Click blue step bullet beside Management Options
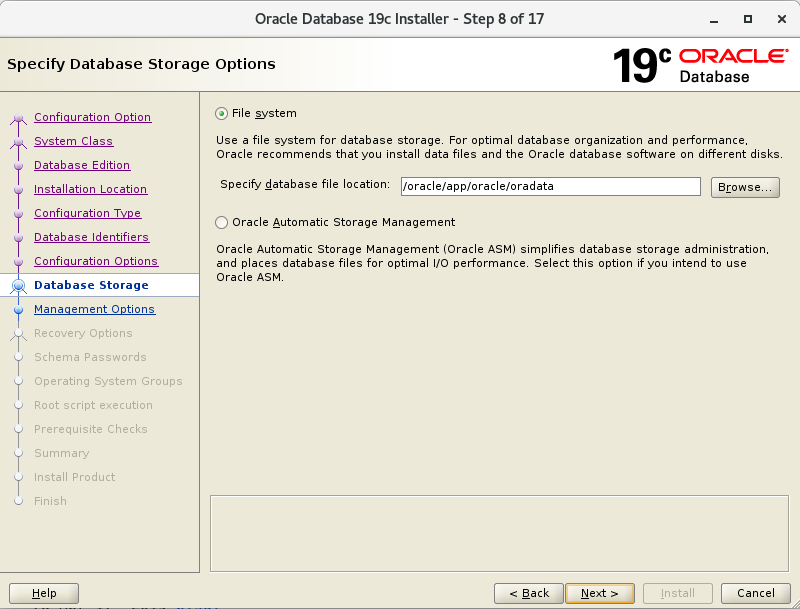This screenshot has width=800, height=609. (19, 310)
